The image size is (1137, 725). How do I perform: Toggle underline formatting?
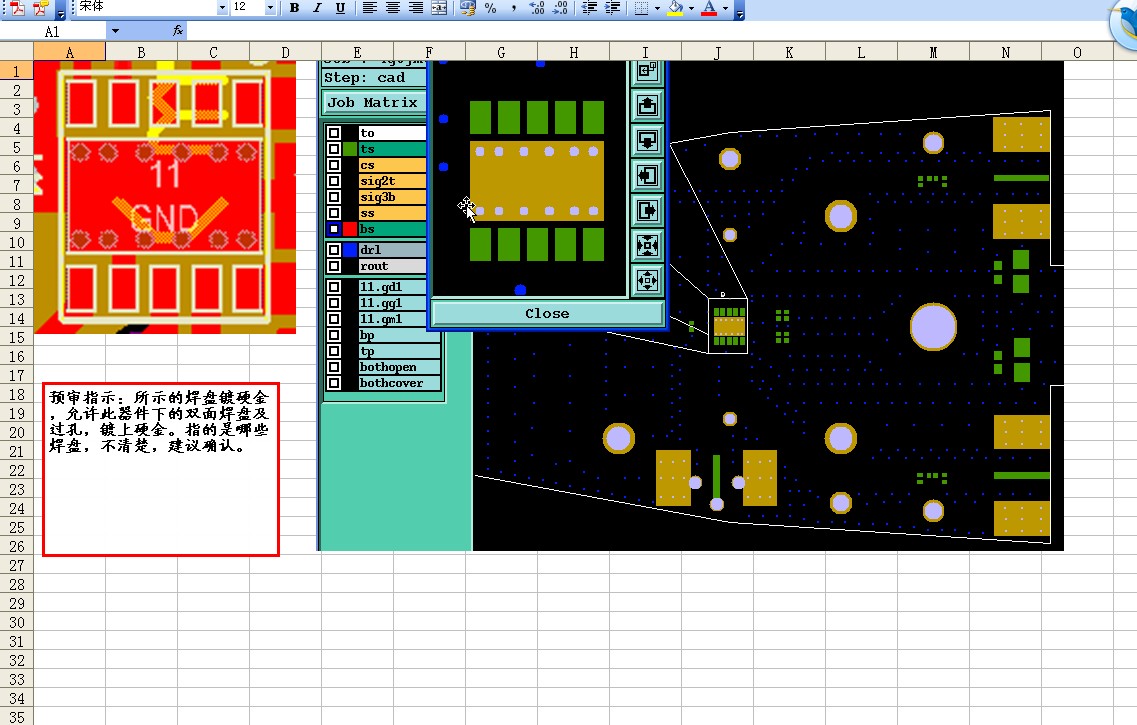click(340, 8)
